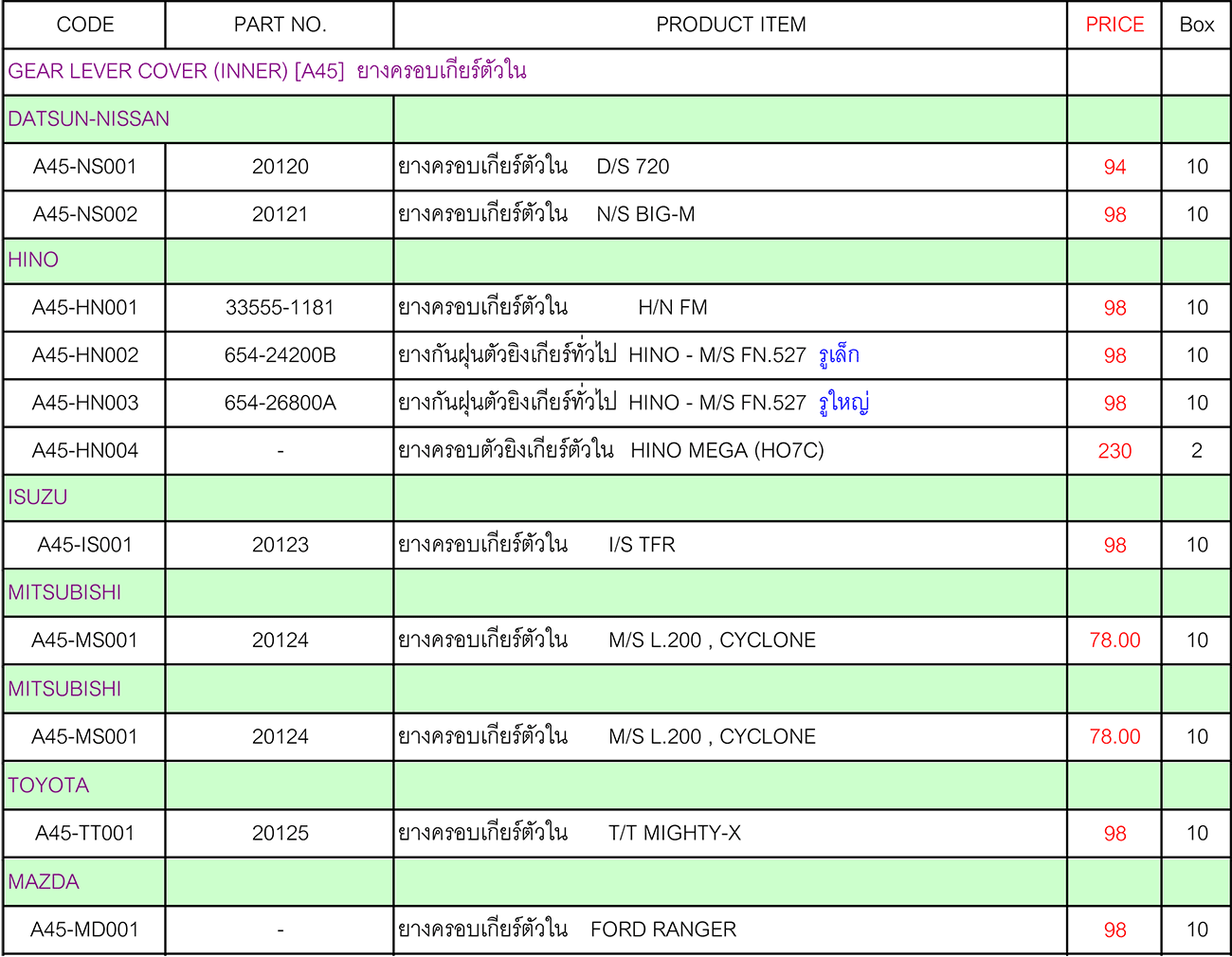Select the price 94
The width and height of the screenshot is (1232, 957).
pyautogui.click(x=1114, y=167)
